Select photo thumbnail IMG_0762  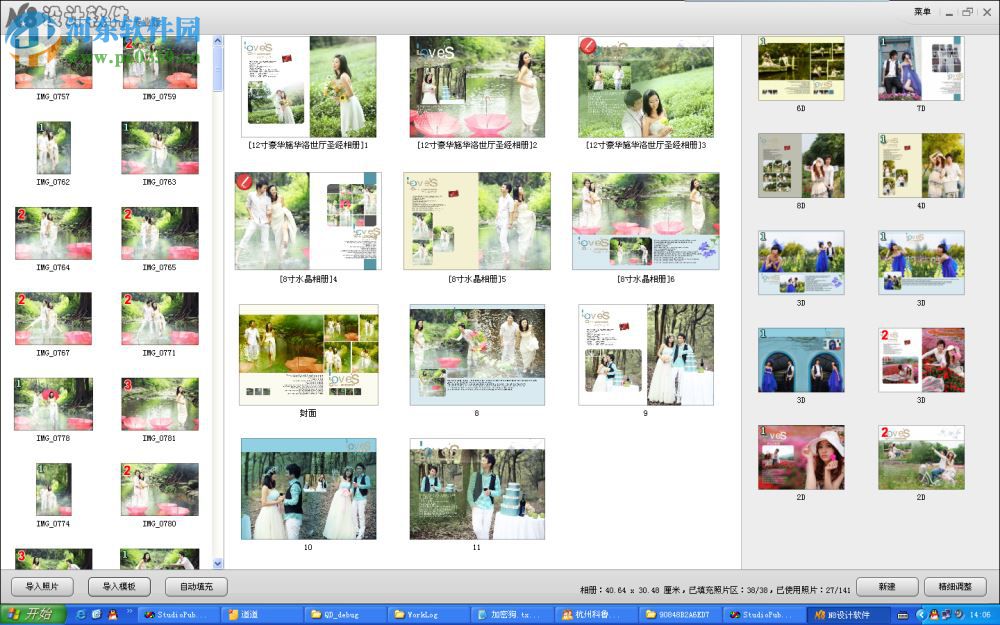(53, 147)
